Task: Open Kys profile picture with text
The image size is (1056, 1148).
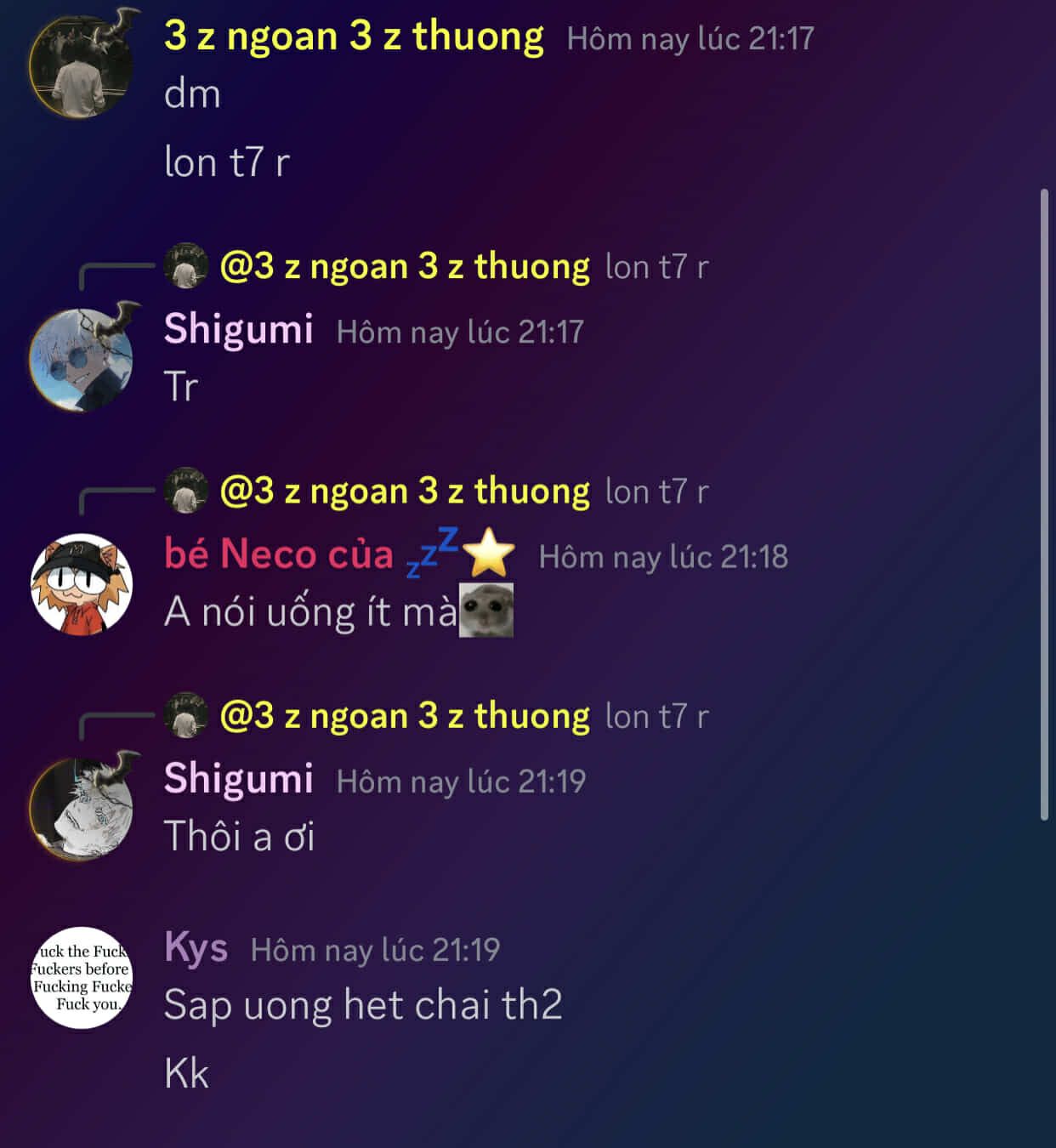Action: tap(82, 977)
